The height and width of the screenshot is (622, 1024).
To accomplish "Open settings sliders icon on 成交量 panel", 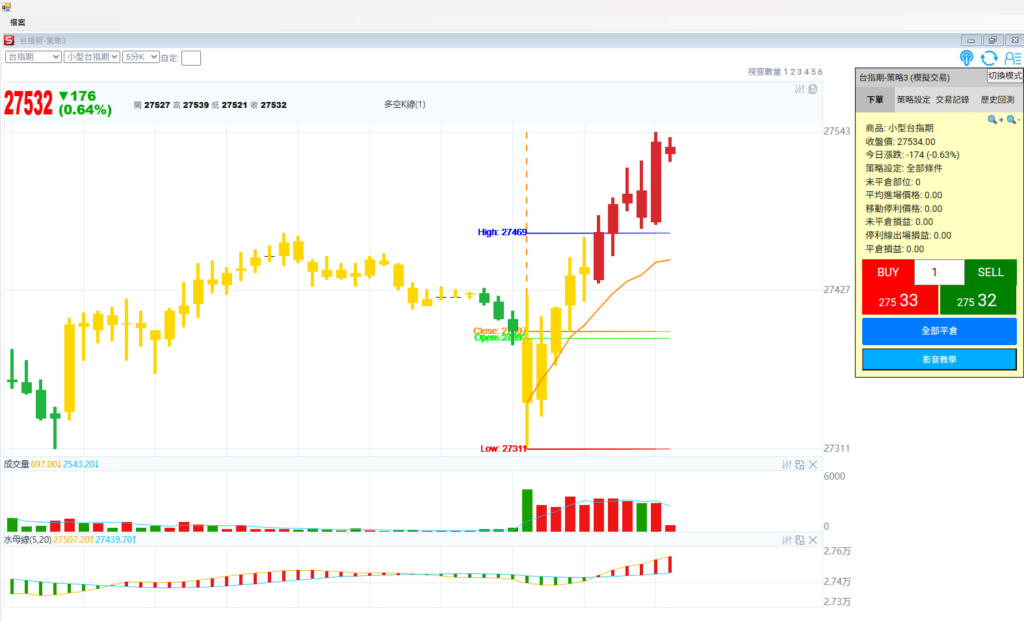I will tap(786, 464).
